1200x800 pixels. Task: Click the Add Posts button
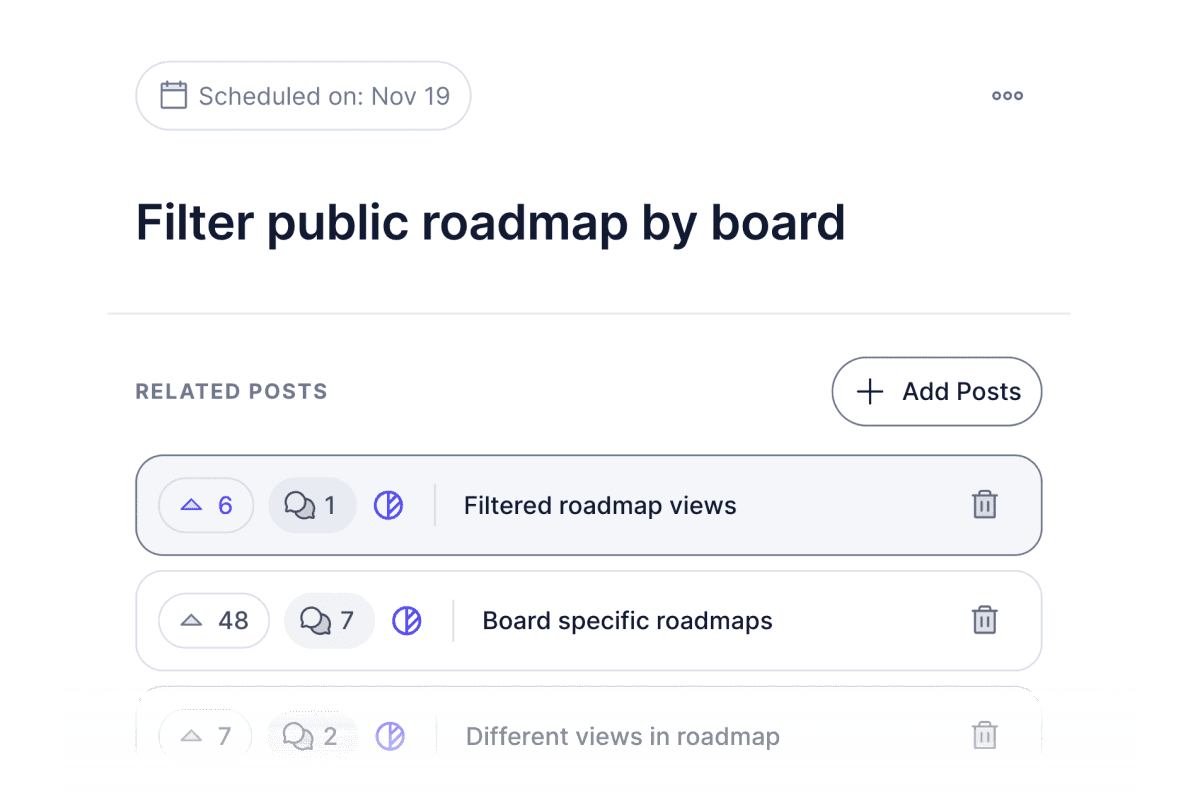pyautogui.click(x=937, y=391)
